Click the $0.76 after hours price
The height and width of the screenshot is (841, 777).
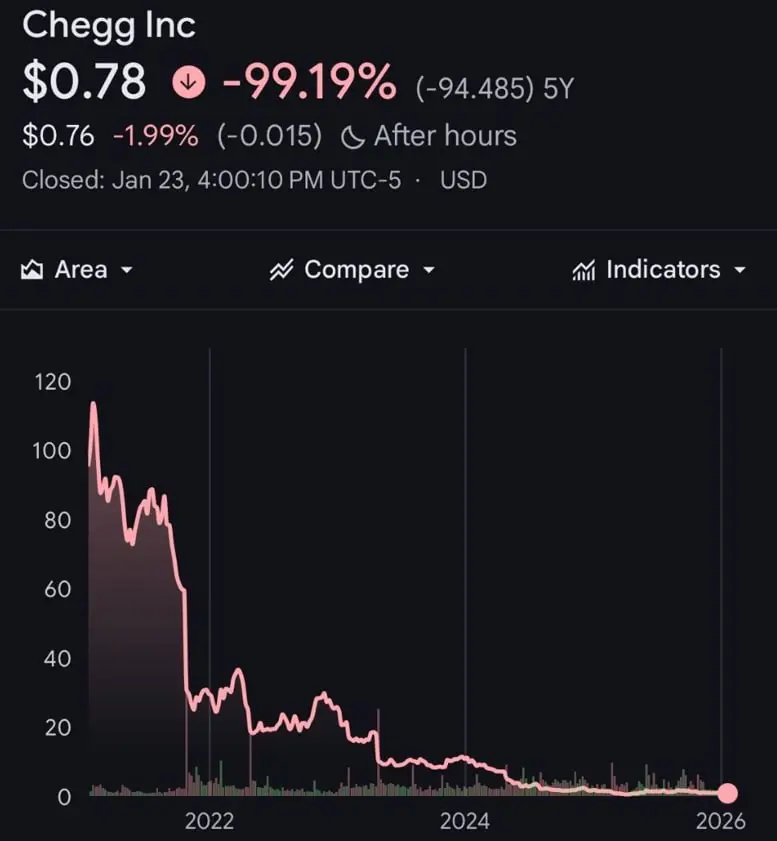58,136
